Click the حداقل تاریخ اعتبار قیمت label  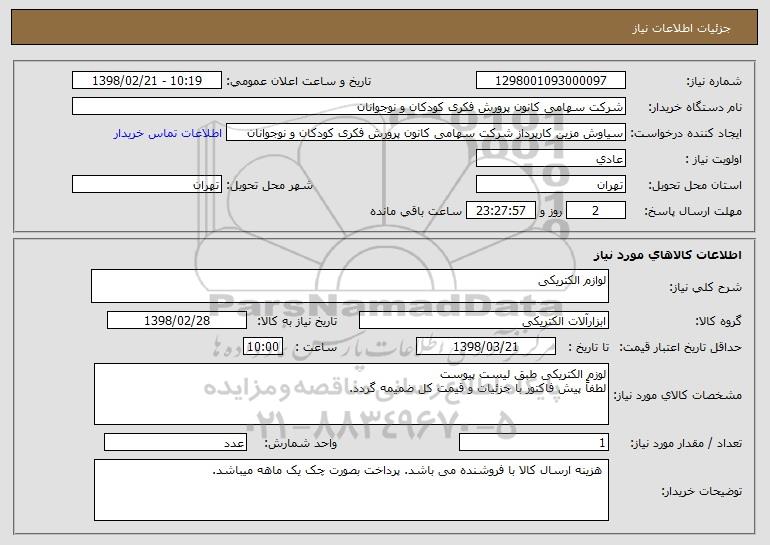[681, 347]
